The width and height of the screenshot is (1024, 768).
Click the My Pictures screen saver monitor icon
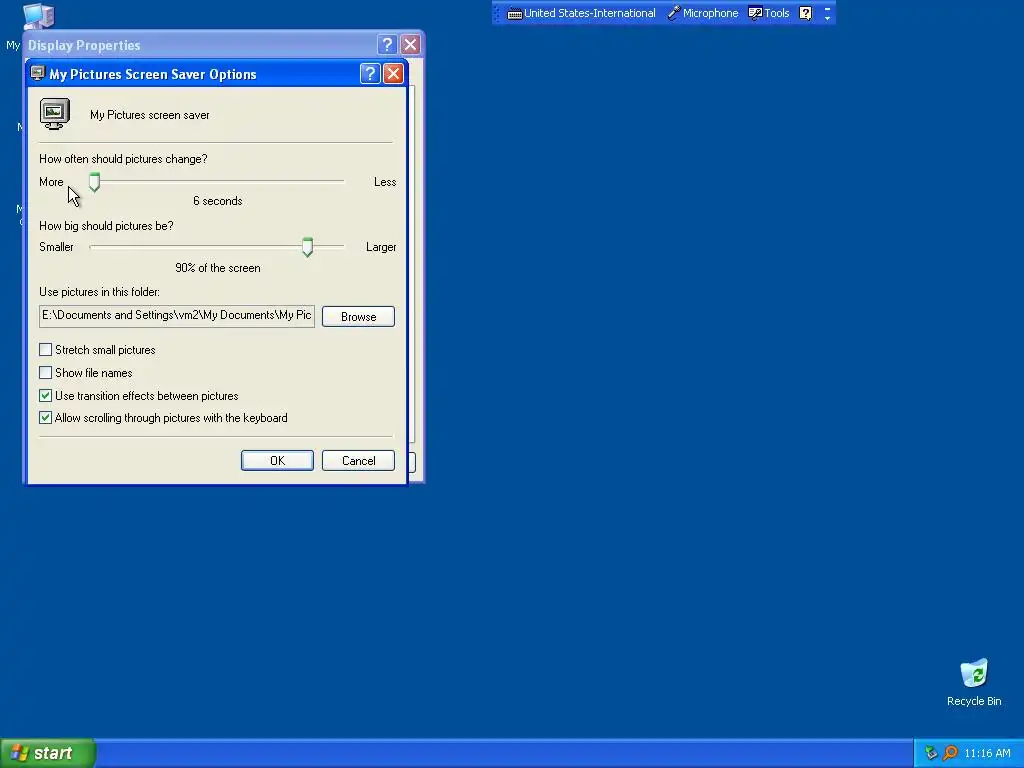[x=55, y=114]
